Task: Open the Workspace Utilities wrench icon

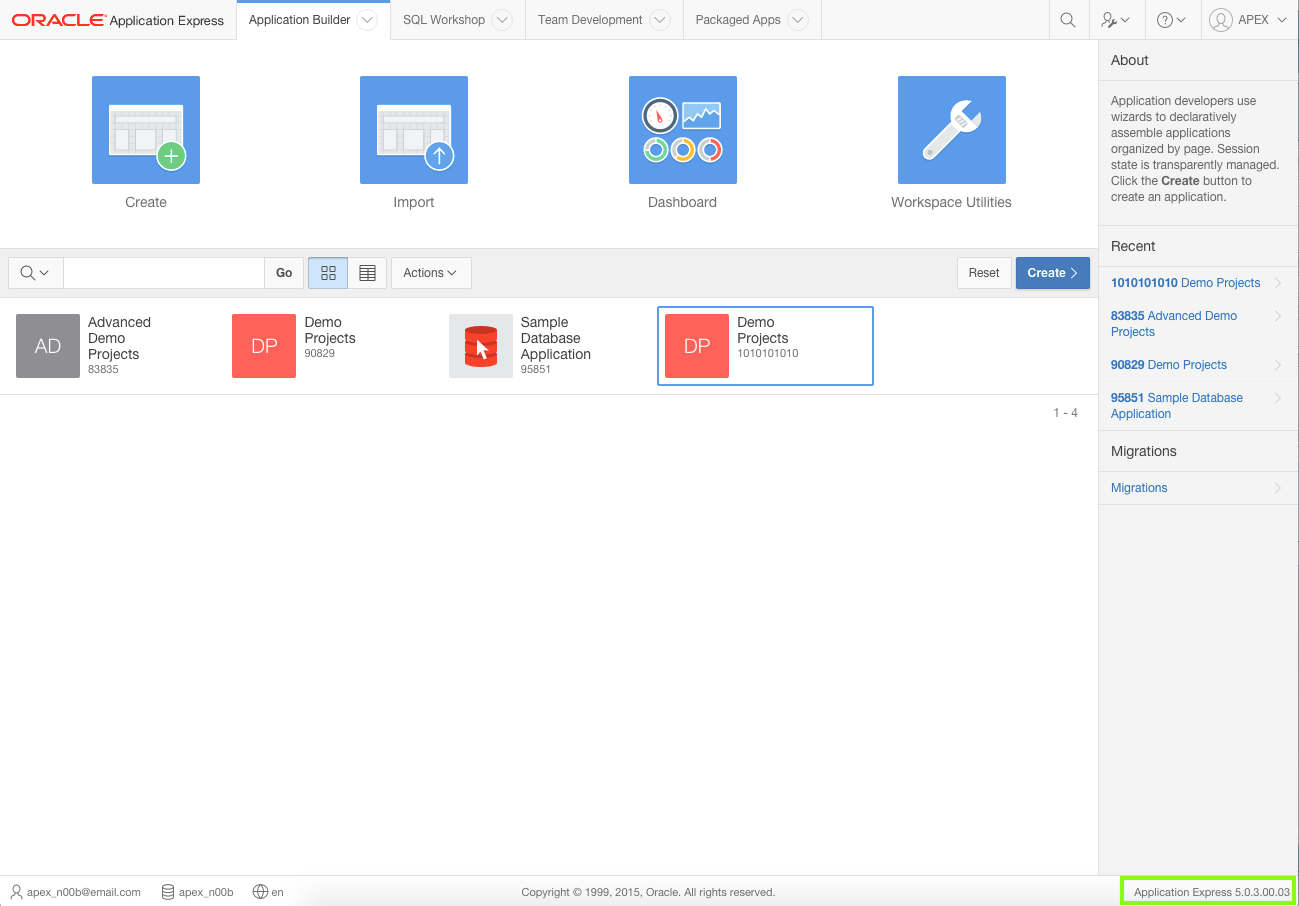Action: (952, 130)
